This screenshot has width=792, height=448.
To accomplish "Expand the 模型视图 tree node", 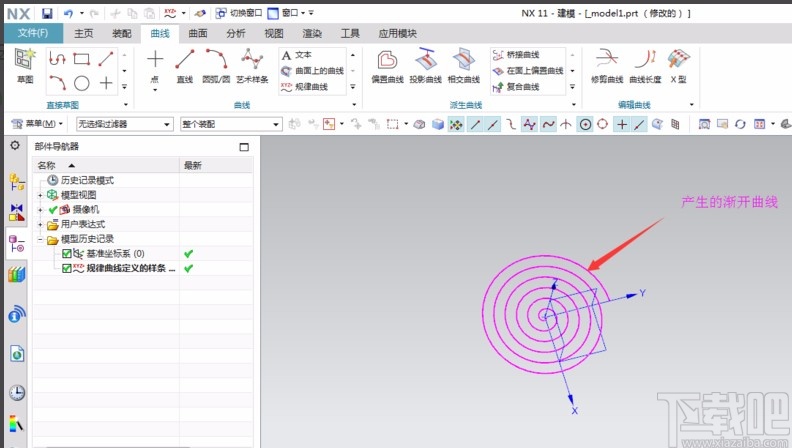I will click(x=40, y=195).
